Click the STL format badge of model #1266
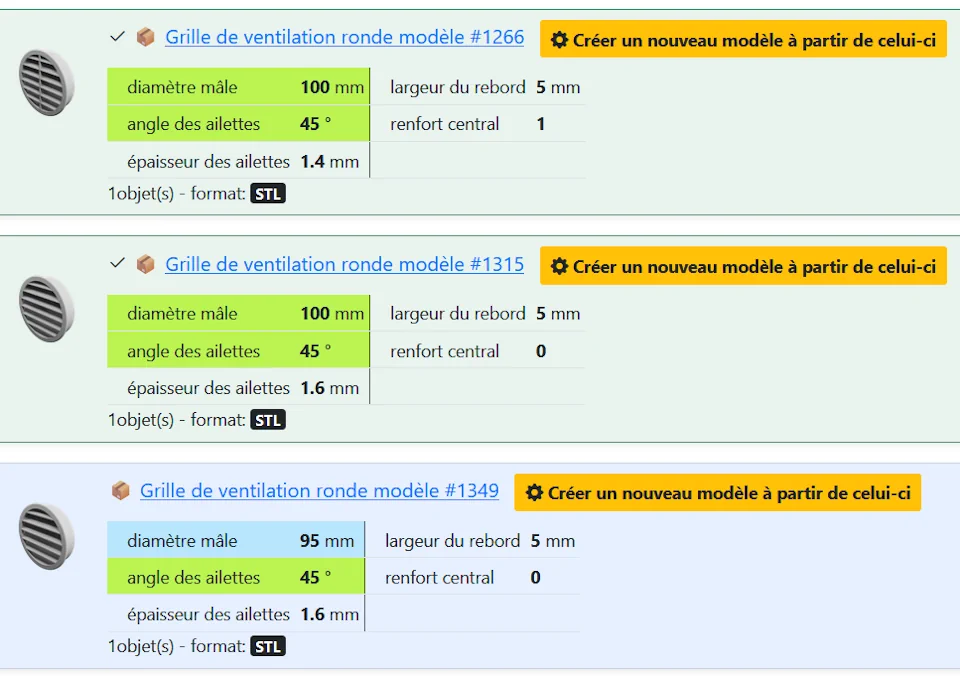Image resolution: width=960 pixels, height=680 pixels. [268, 194]
